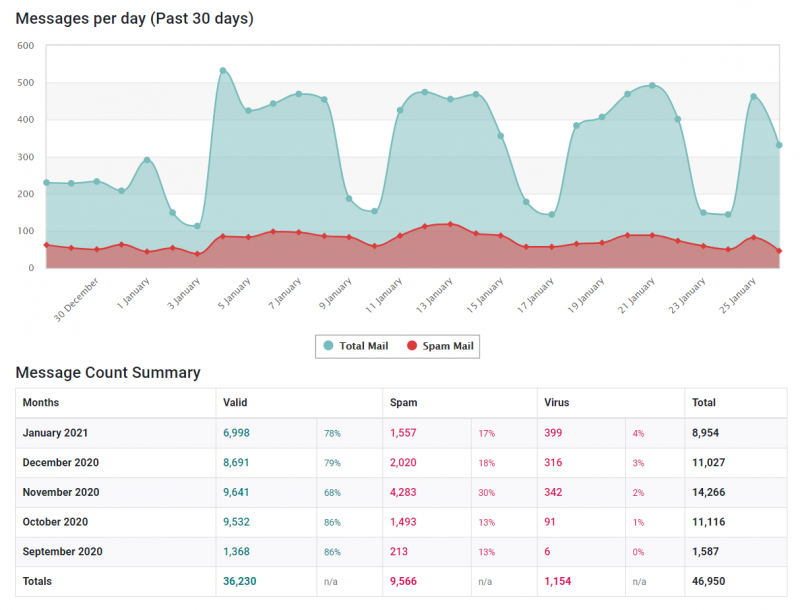This screenshot has width=800, height=610.
Task: Click the Virus column header
Action: pos(557,403)
